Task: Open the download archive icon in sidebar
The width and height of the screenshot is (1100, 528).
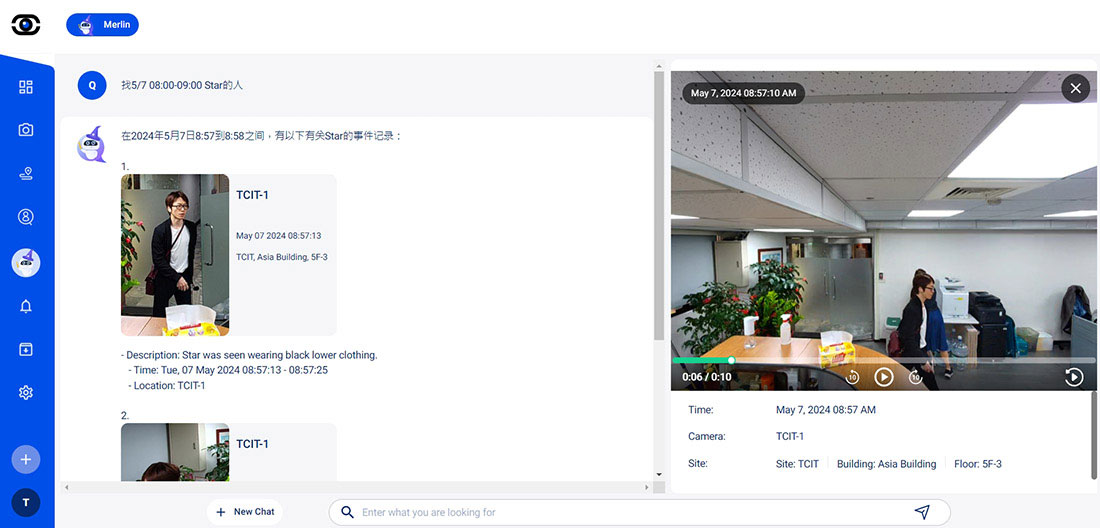Action: pos(26,349)
